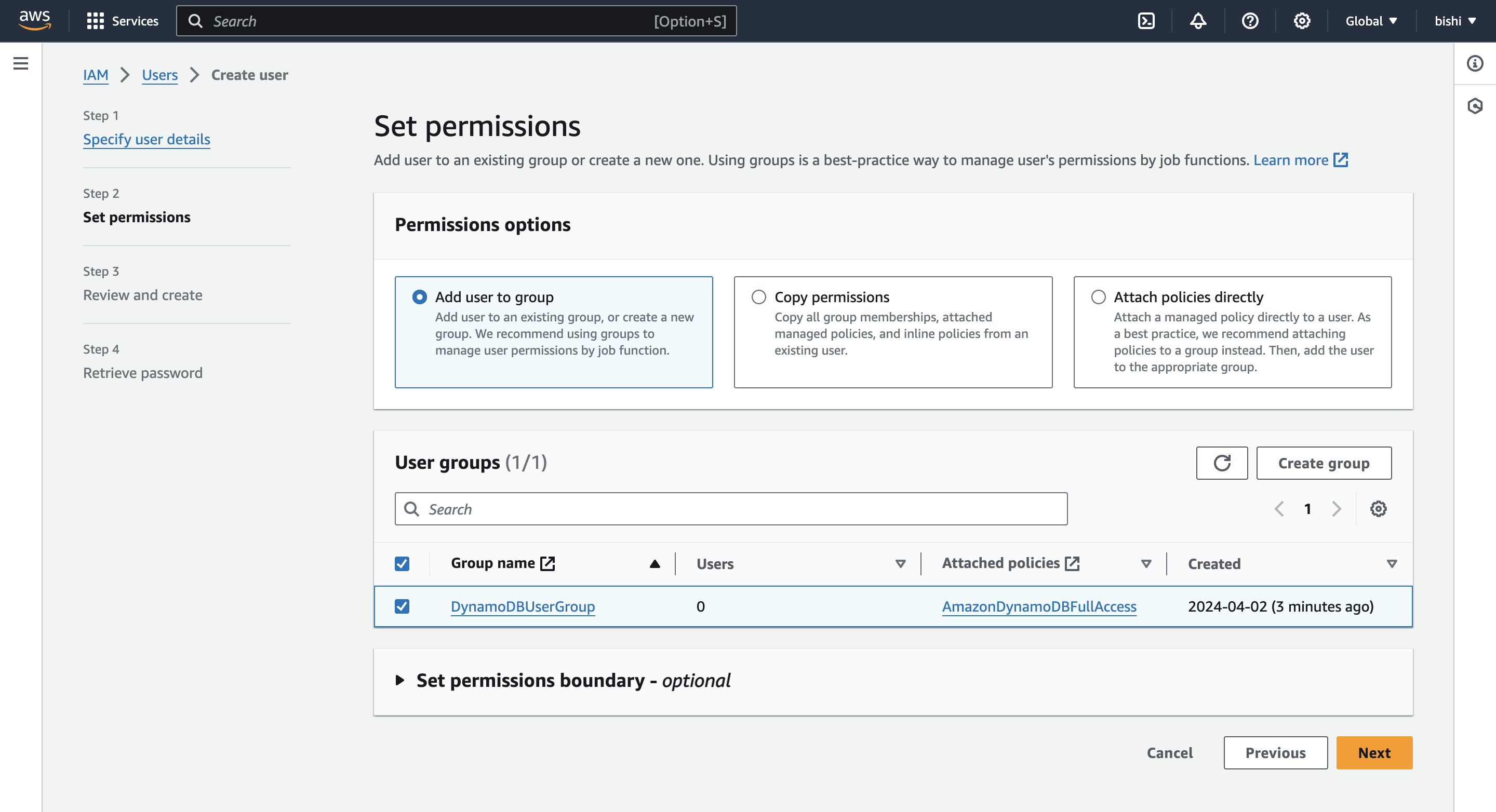Screen dimensions: 1496x812
Task: Toggle the select-all groups header checkbox
Action: pos(402,564)
